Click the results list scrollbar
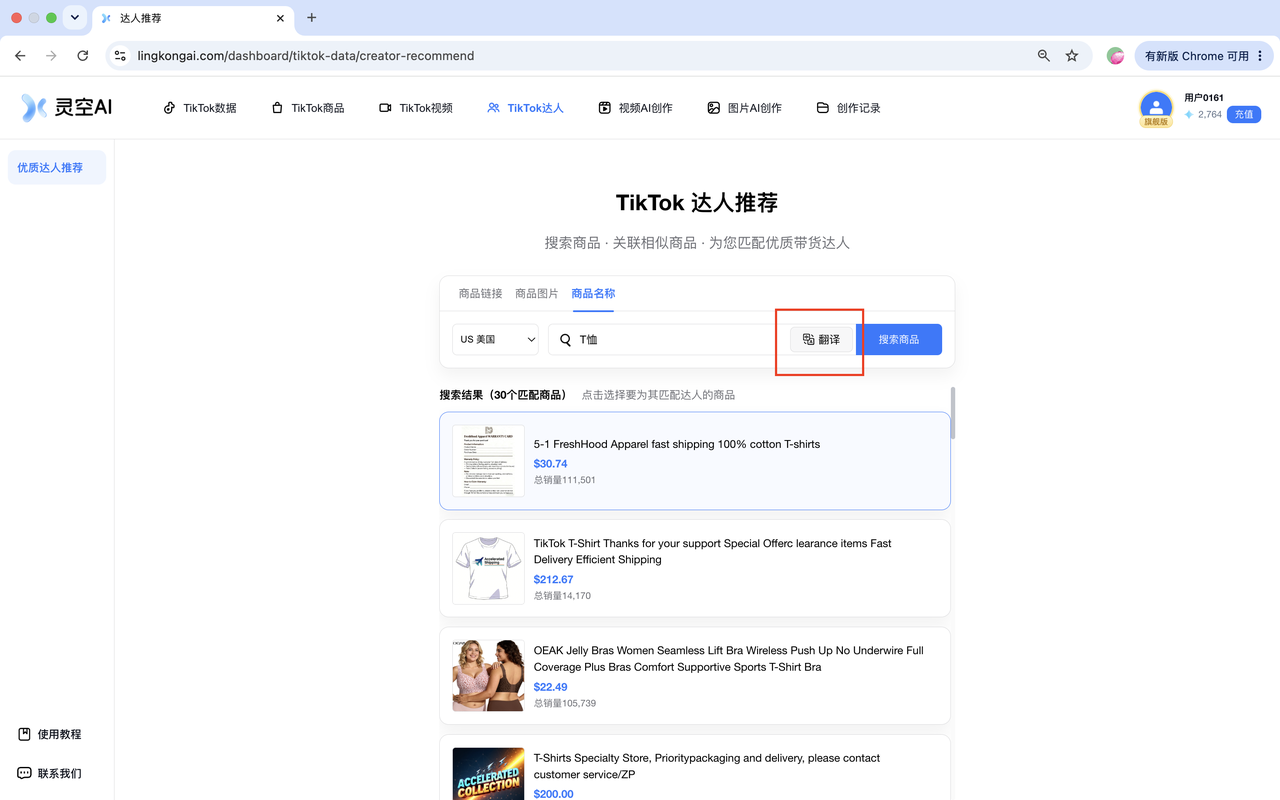Viewport: 1280px width, 800px height. pos(952,413)
